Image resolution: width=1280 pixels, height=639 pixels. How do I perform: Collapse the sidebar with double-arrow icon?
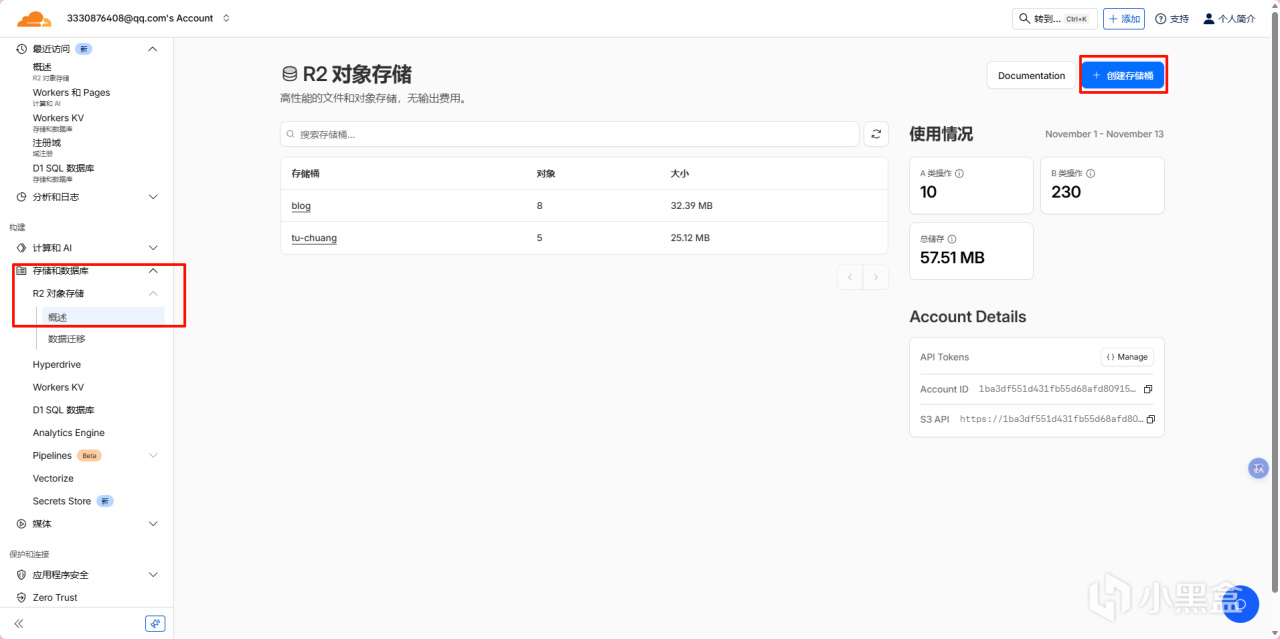point(19,623)
